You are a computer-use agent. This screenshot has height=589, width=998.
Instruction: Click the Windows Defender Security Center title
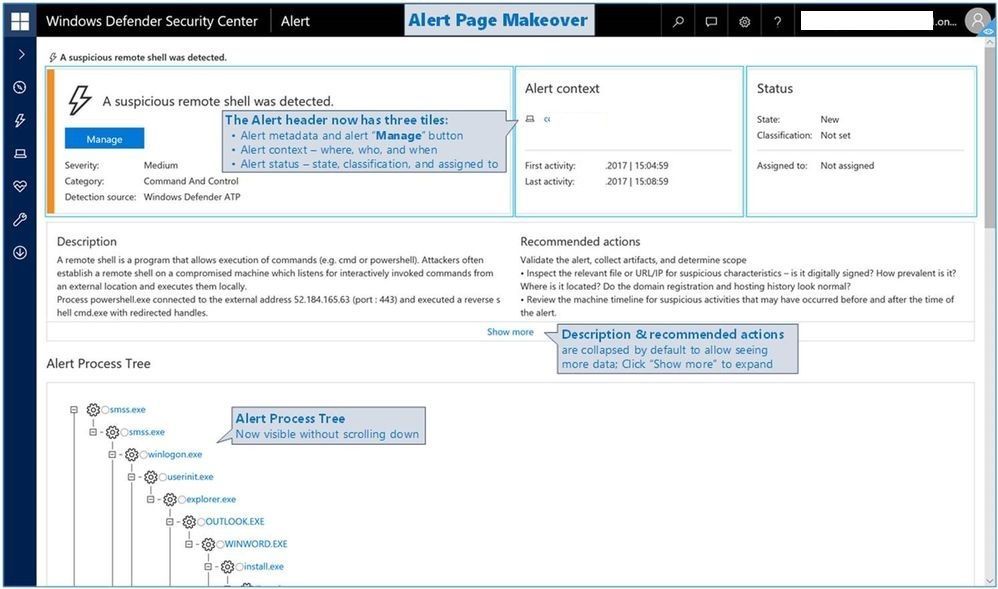pos(151,21)
